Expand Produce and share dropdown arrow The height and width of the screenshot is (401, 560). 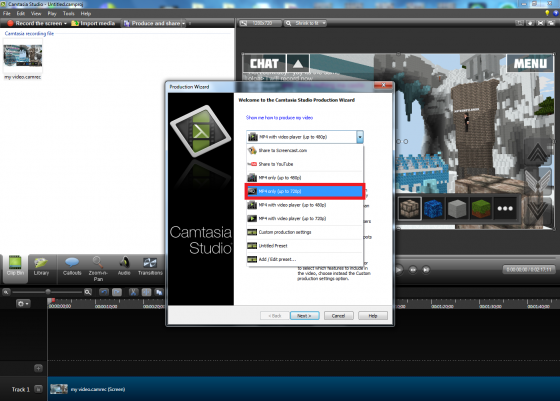184,24
